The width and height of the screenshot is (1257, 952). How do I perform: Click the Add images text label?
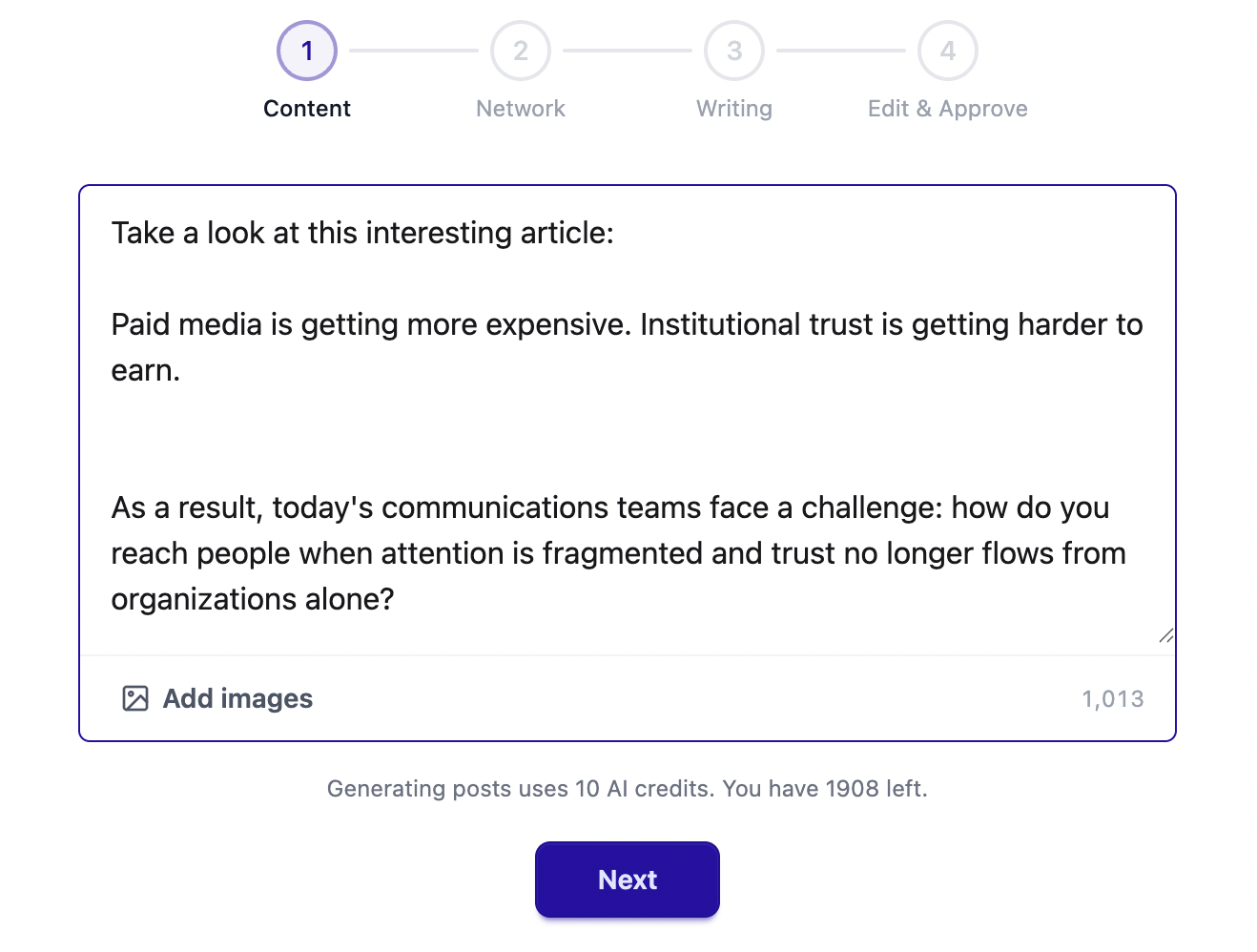click(x=237, y=698)
